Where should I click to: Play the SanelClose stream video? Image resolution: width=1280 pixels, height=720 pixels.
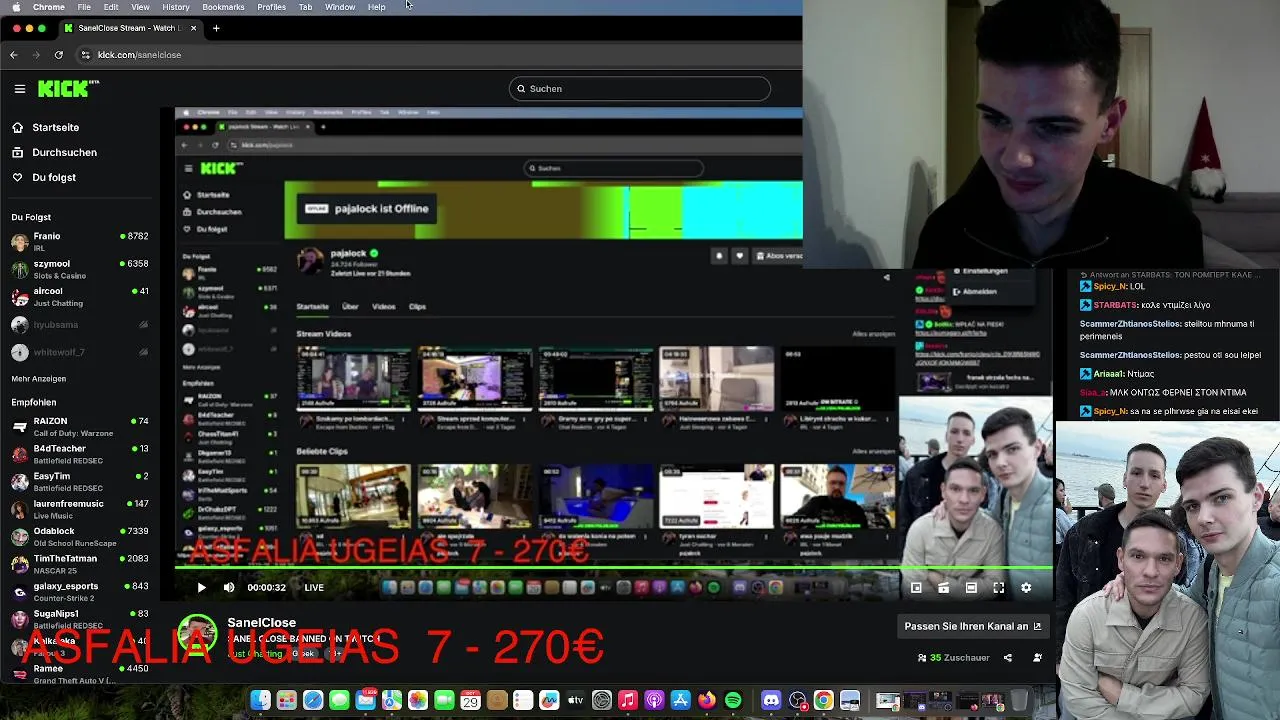201,588
